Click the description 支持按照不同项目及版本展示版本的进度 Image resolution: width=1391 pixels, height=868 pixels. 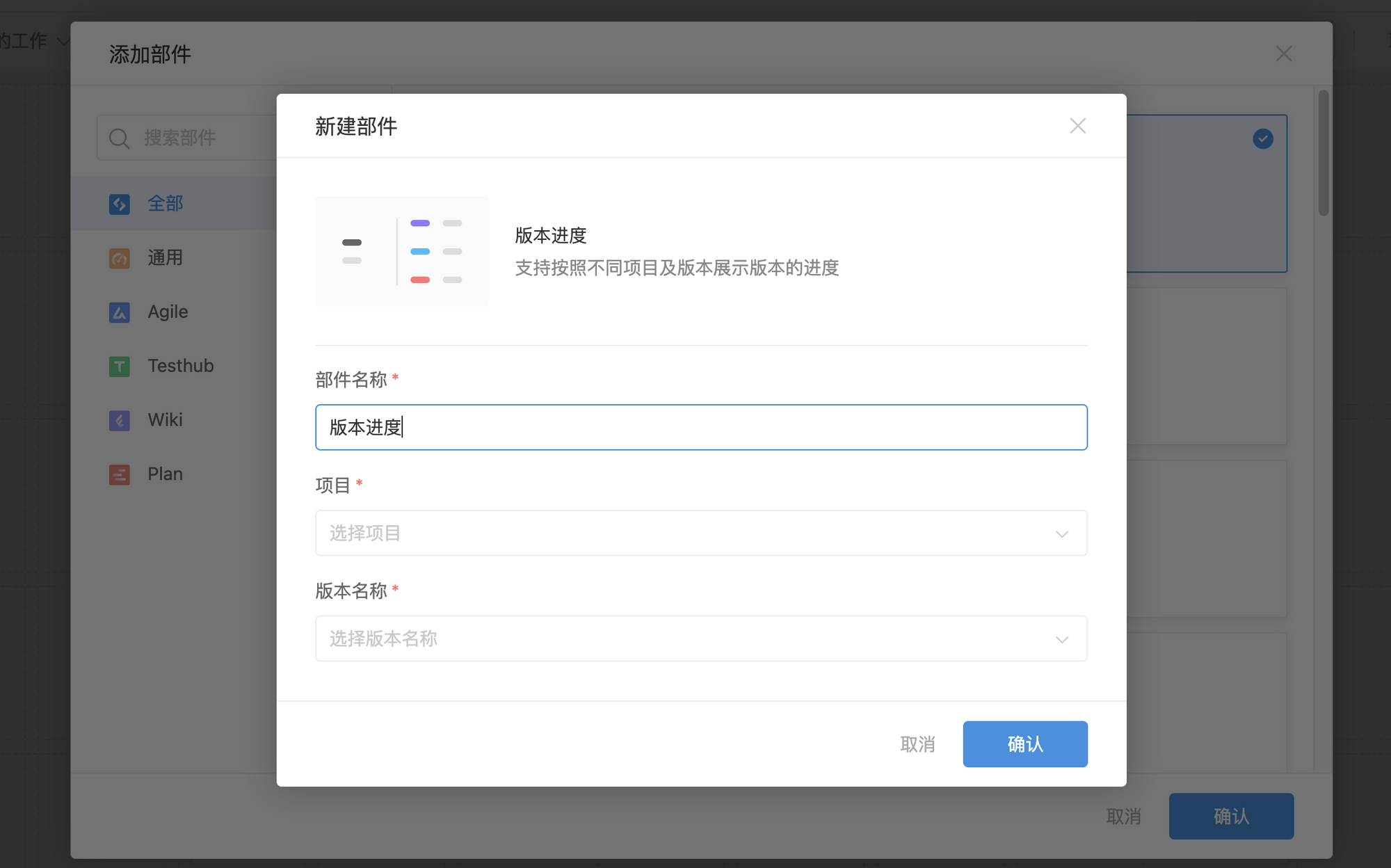[677, 268]
